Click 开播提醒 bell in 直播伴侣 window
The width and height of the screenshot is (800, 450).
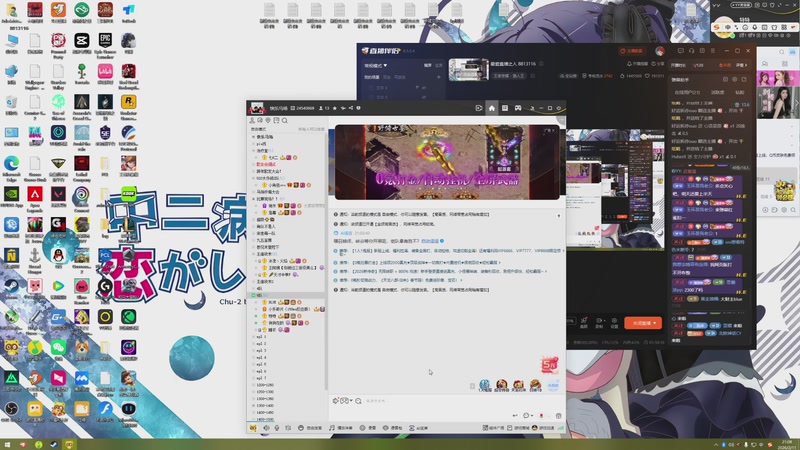[x=638, y=64]
